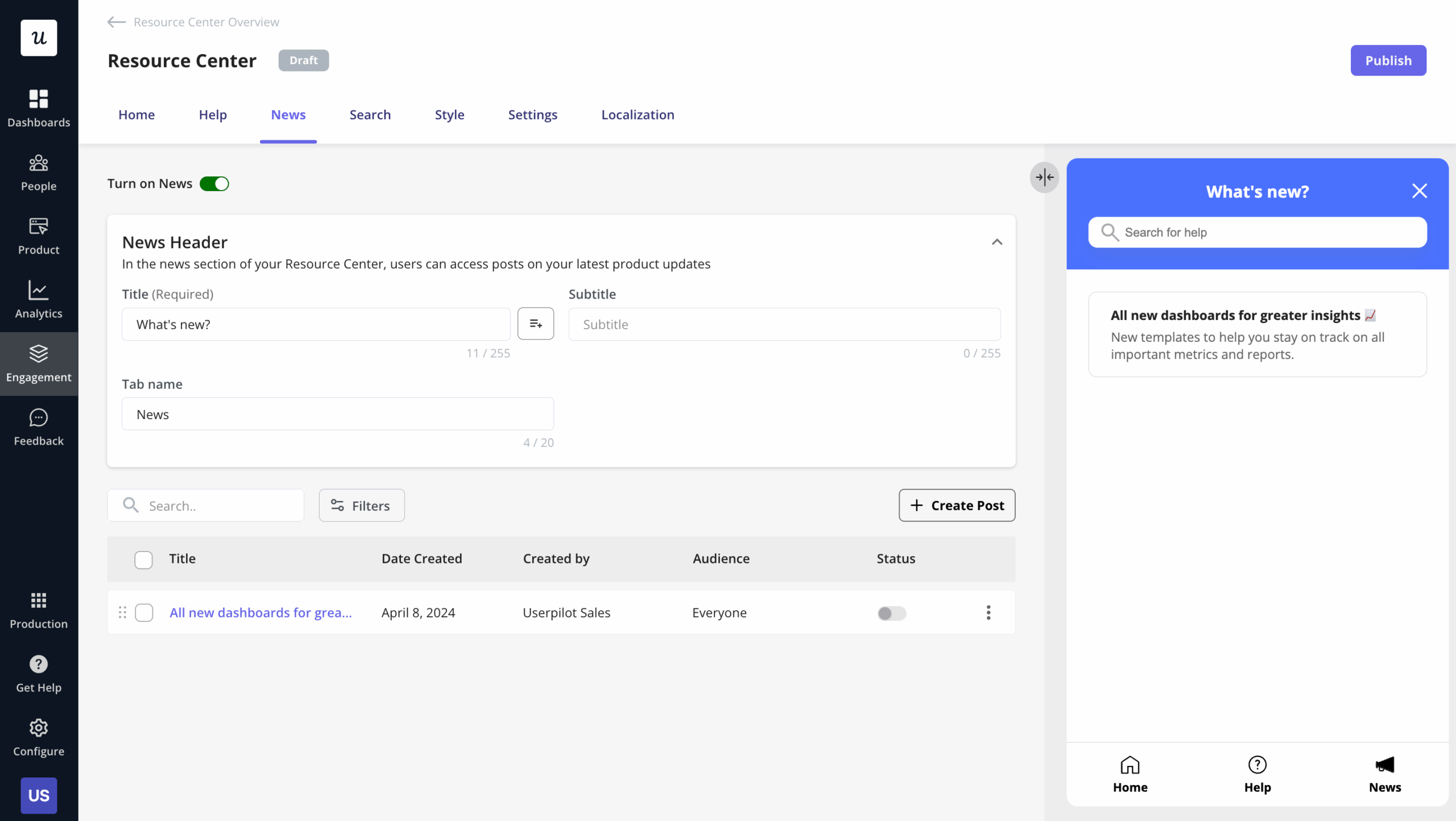Open the three-dot menu for the post

click(x=988, y=612)
